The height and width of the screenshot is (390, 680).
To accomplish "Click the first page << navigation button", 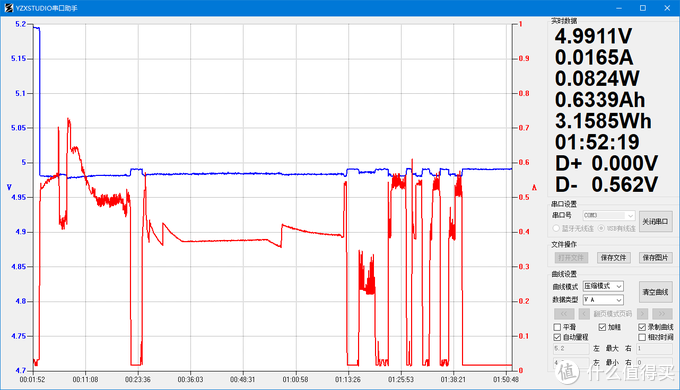I will tap(564, 314).
